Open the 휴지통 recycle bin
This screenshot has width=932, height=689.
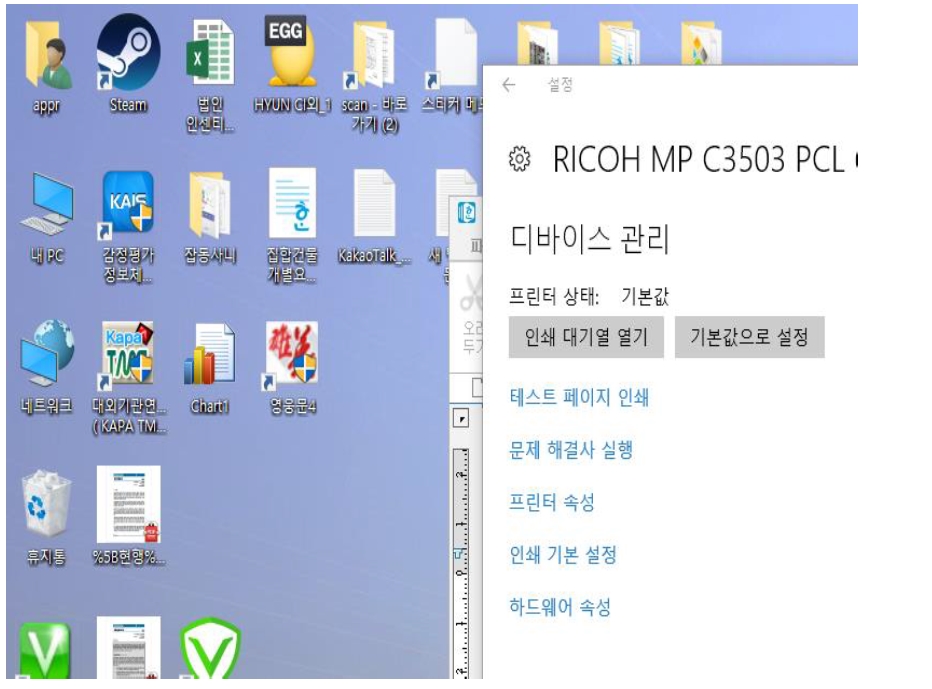pyautogui.click(x=46, y=503)
